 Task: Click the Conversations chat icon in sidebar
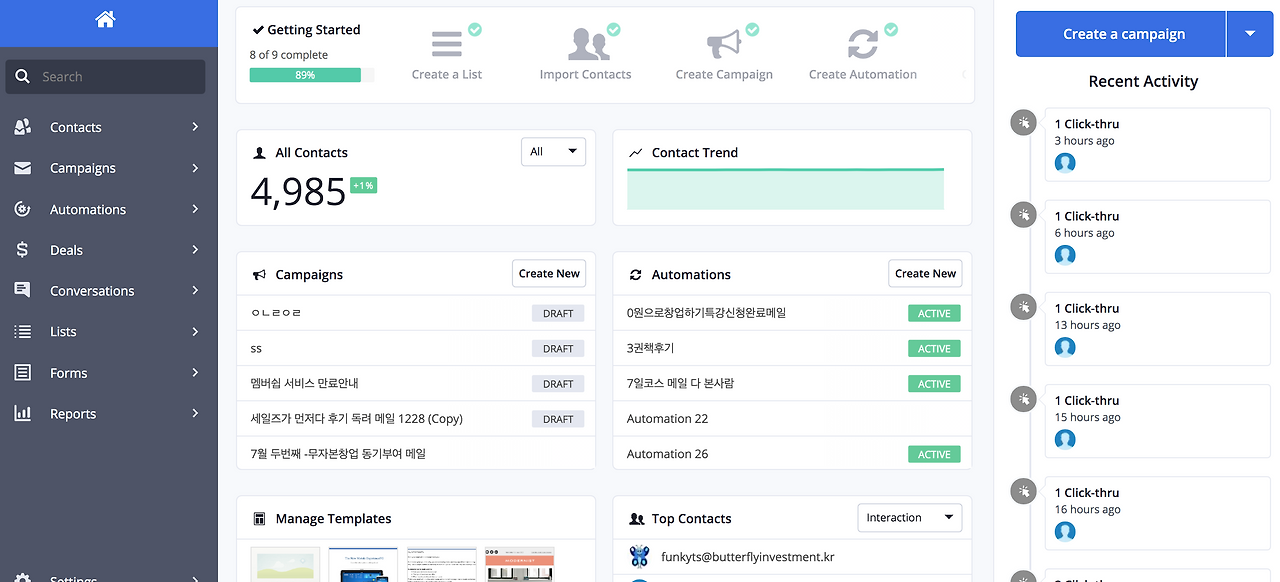(x=22, y=290)
